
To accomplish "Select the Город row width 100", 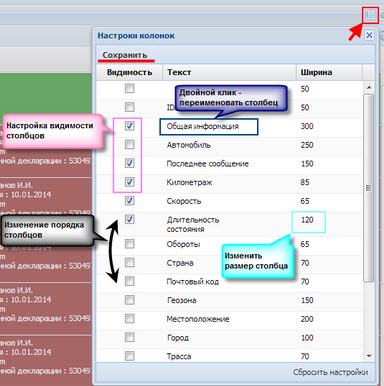I will coord(307,338).
